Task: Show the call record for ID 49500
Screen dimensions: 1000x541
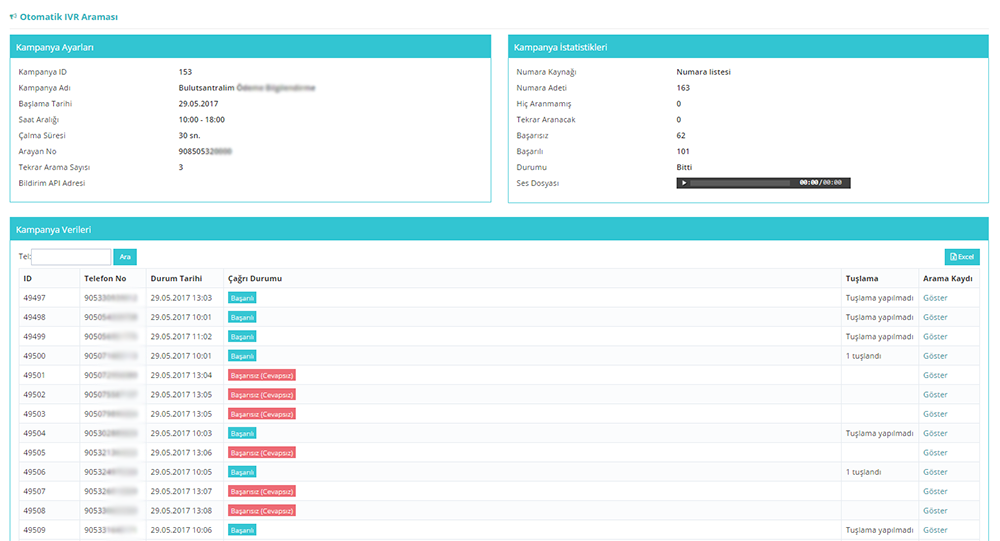Action: click(935, 356)
